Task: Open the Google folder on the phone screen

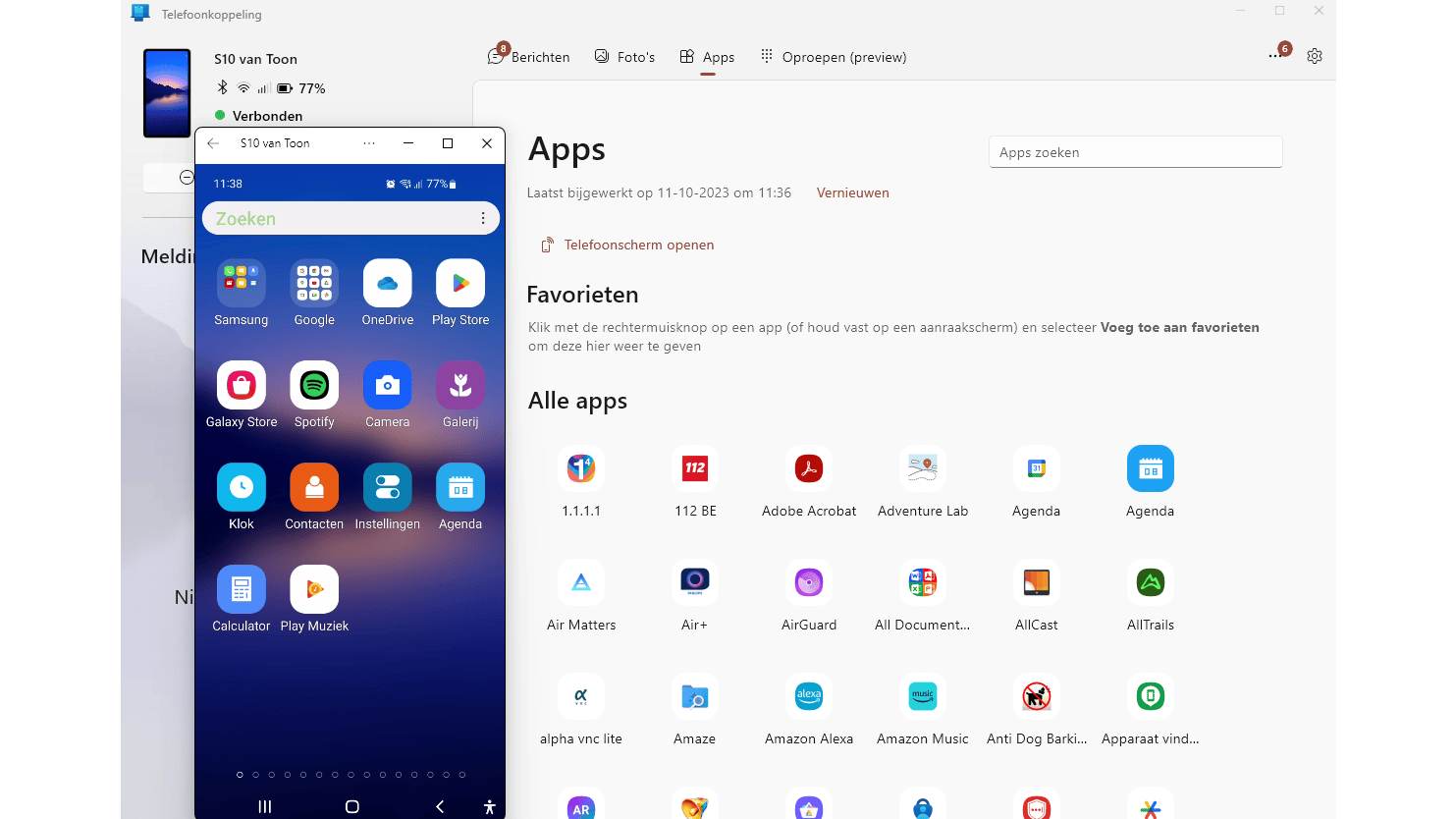Action: click(314, 284)
